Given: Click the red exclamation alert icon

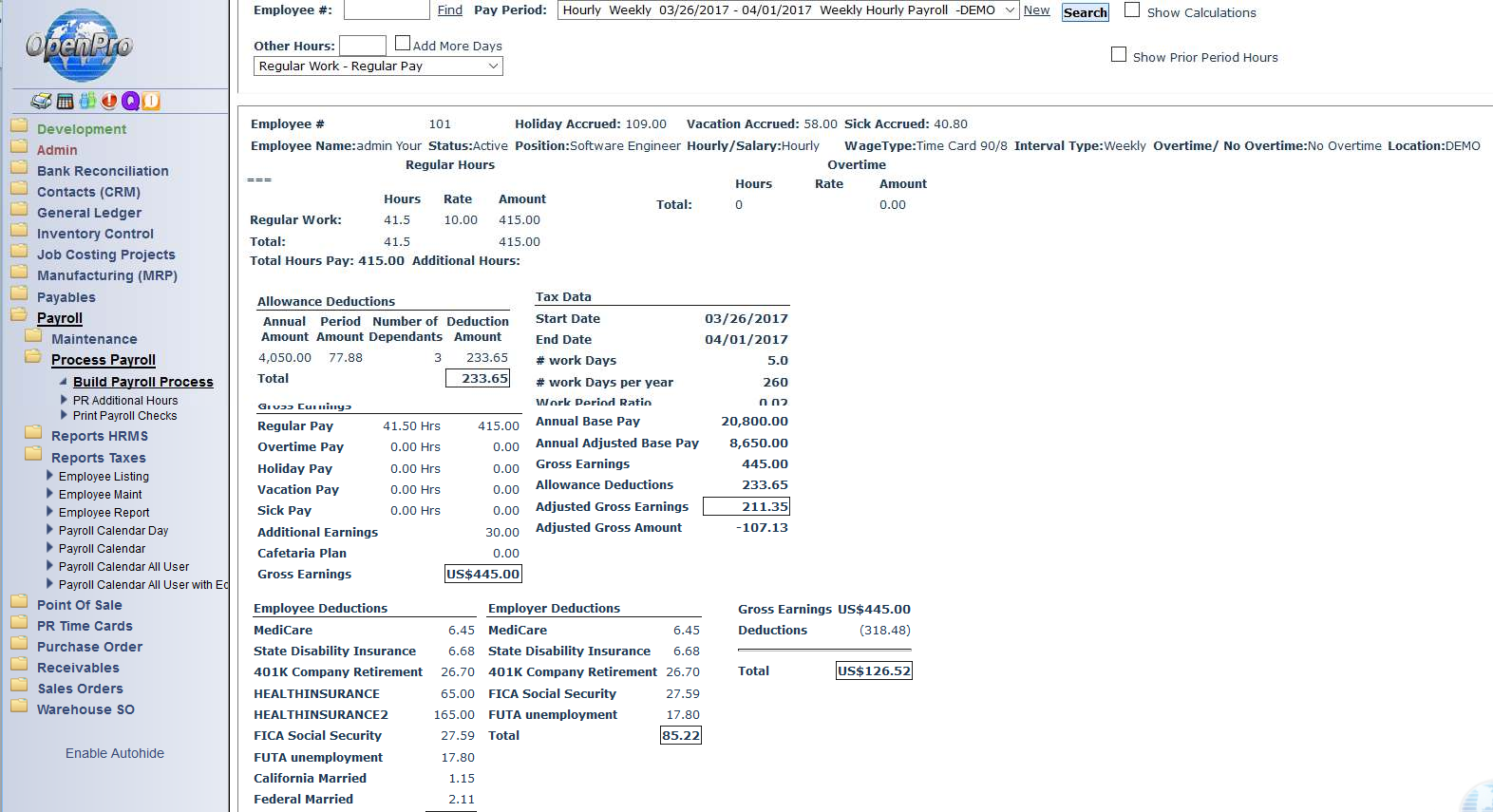Looking at the screenshot, I should coord(109,102).
